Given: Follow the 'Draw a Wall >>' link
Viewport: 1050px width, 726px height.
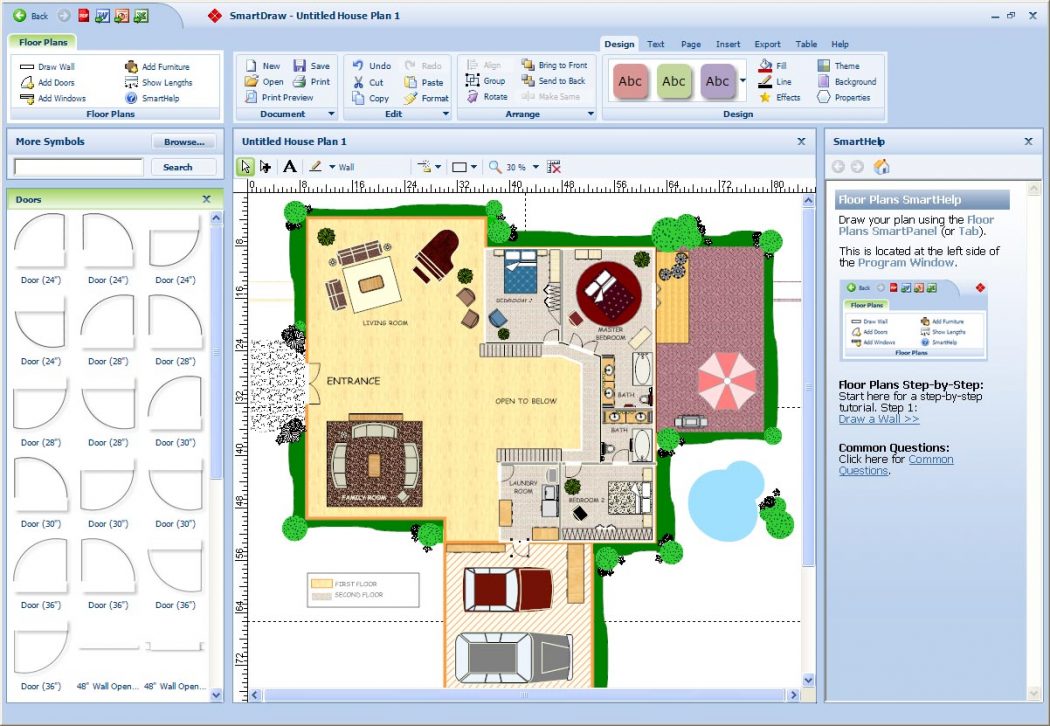Looking at the screenshot, I should pos(878,419).
